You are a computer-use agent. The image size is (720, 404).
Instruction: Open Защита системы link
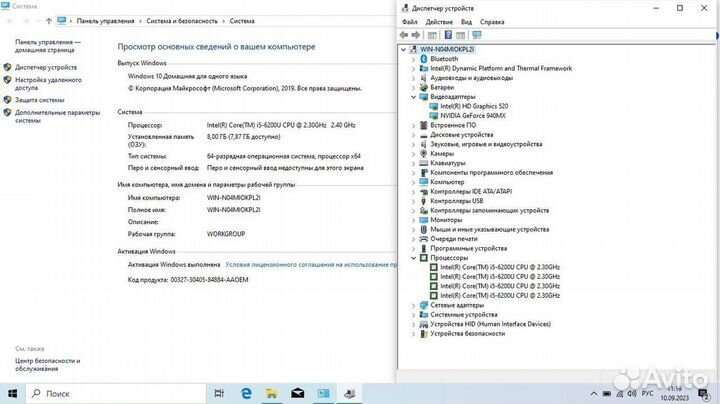coord(39,100)
